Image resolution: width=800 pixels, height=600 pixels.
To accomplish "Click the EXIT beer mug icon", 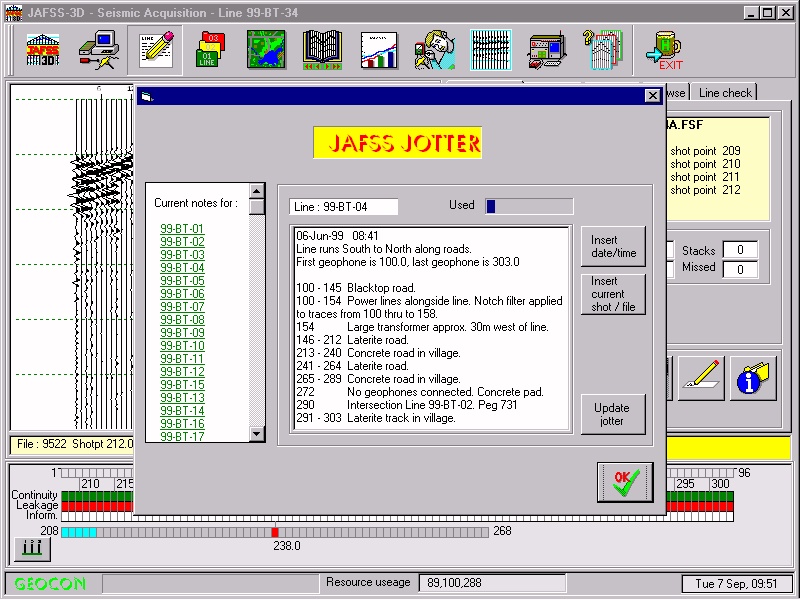I will [664, 50].
